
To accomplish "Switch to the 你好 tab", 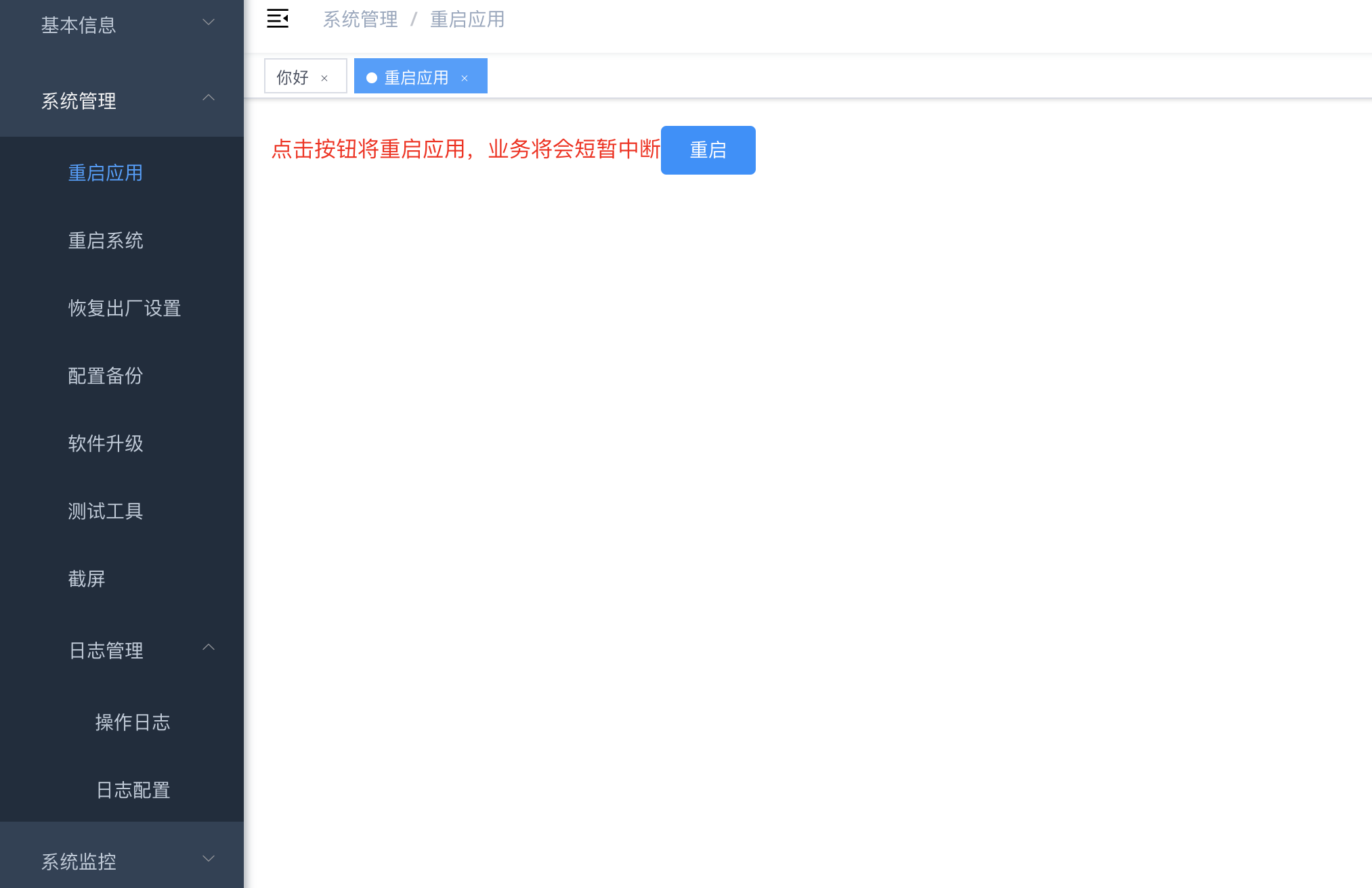I will (293, 77).
